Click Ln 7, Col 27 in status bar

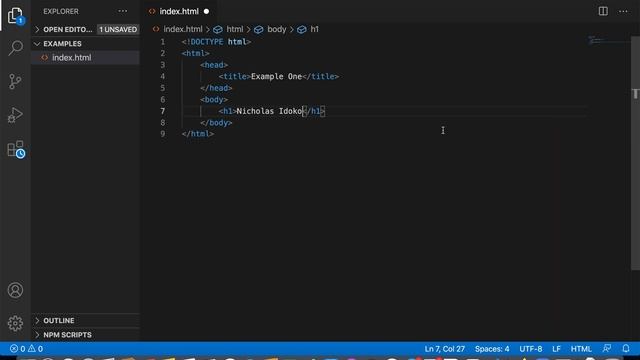point(444,349)
